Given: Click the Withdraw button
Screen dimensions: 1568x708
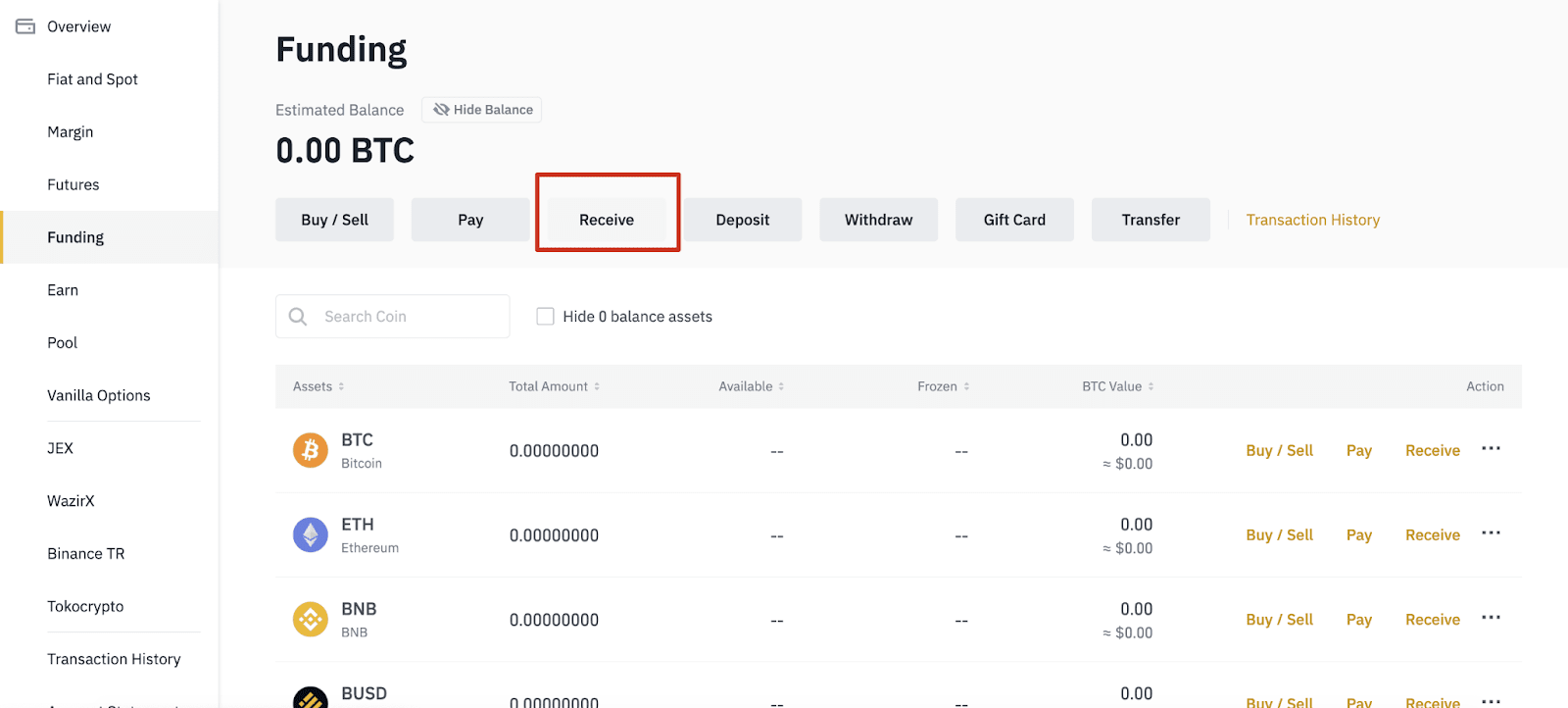Looking at the screenshot, I should 879,220.
